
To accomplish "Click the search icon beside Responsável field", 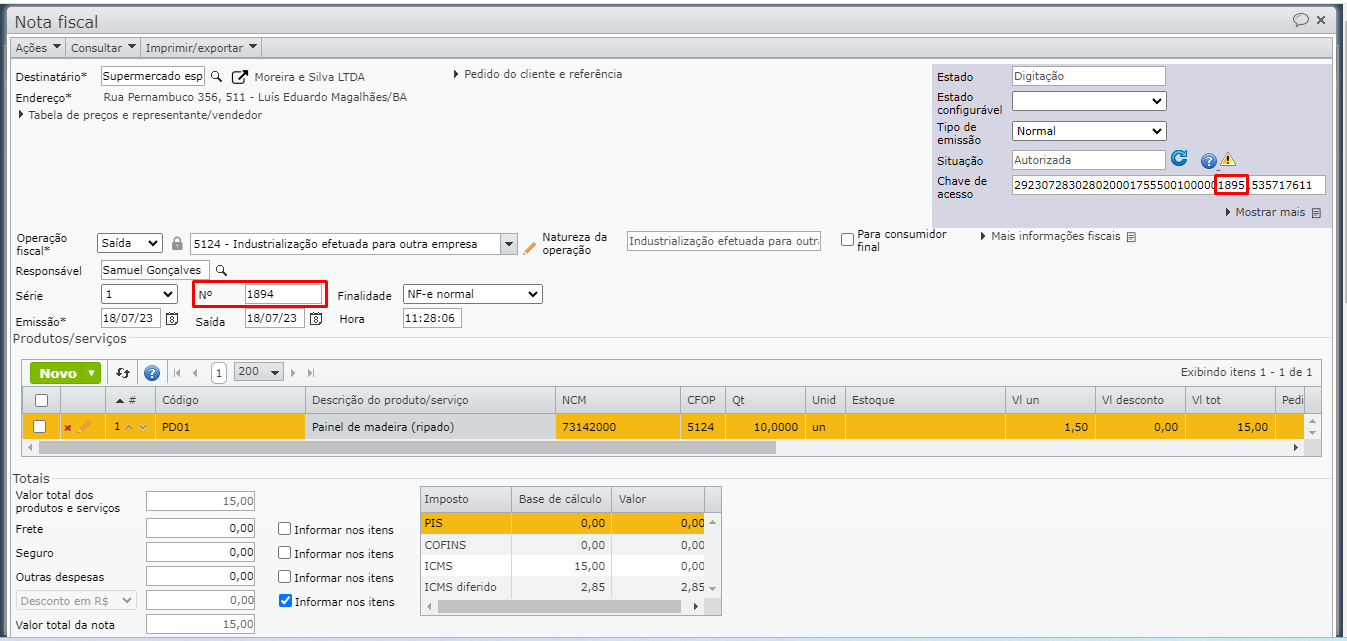I will coord(222,270).
